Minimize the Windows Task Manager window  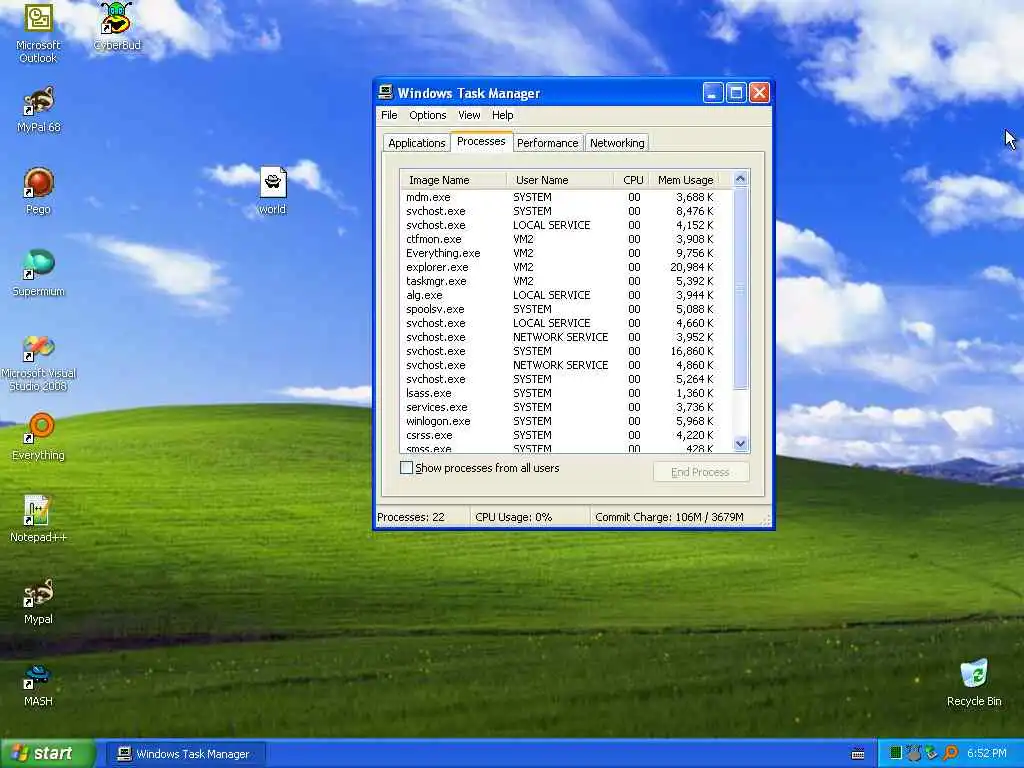point(712,93)
